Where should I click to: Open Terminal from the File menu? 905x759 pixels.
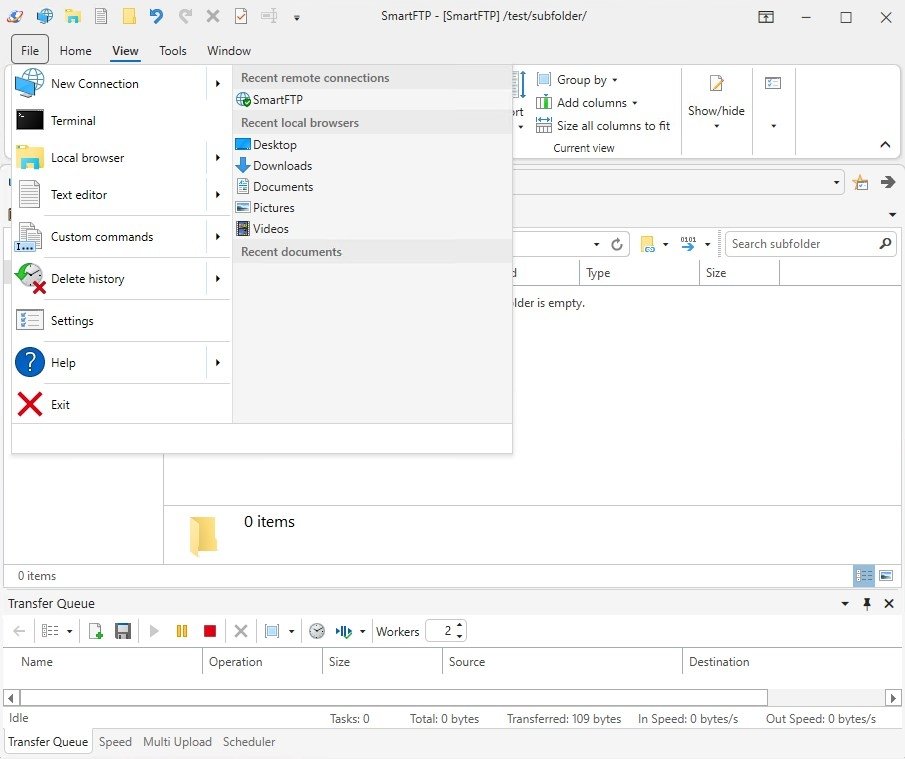[121, 121]
